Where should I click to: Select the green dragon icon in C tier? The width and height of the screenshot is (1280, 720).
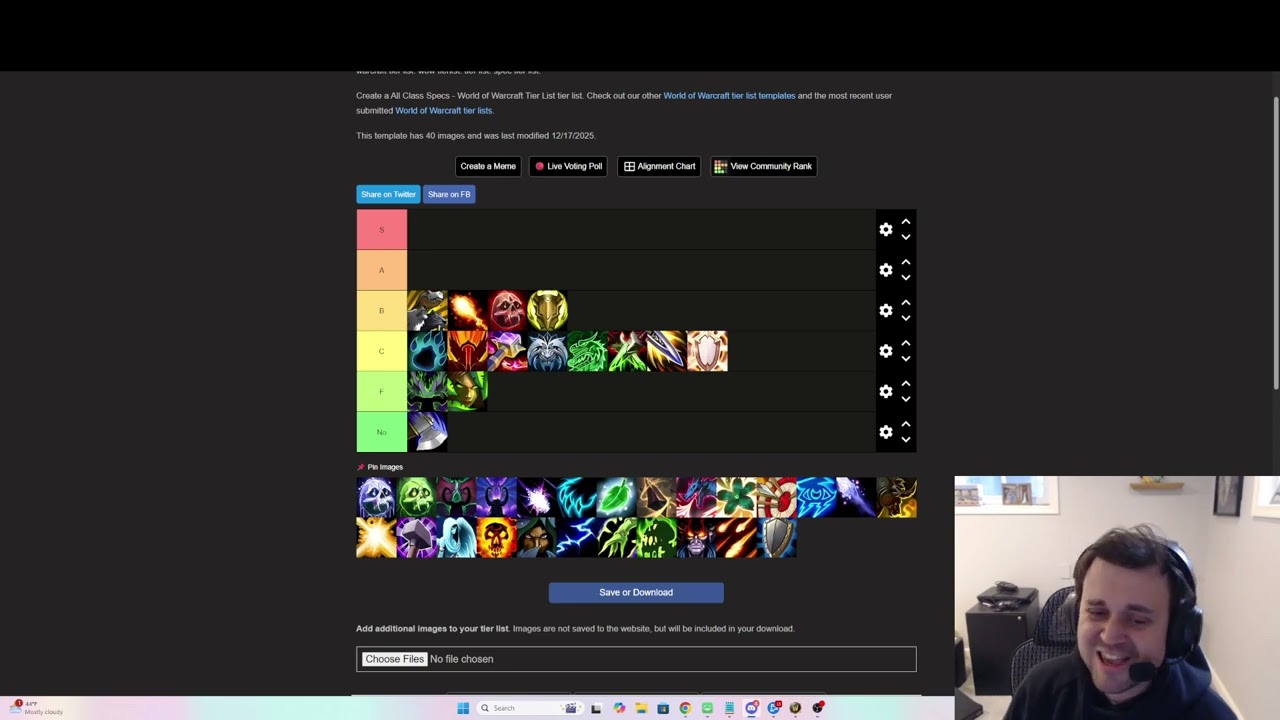(587, 351)
